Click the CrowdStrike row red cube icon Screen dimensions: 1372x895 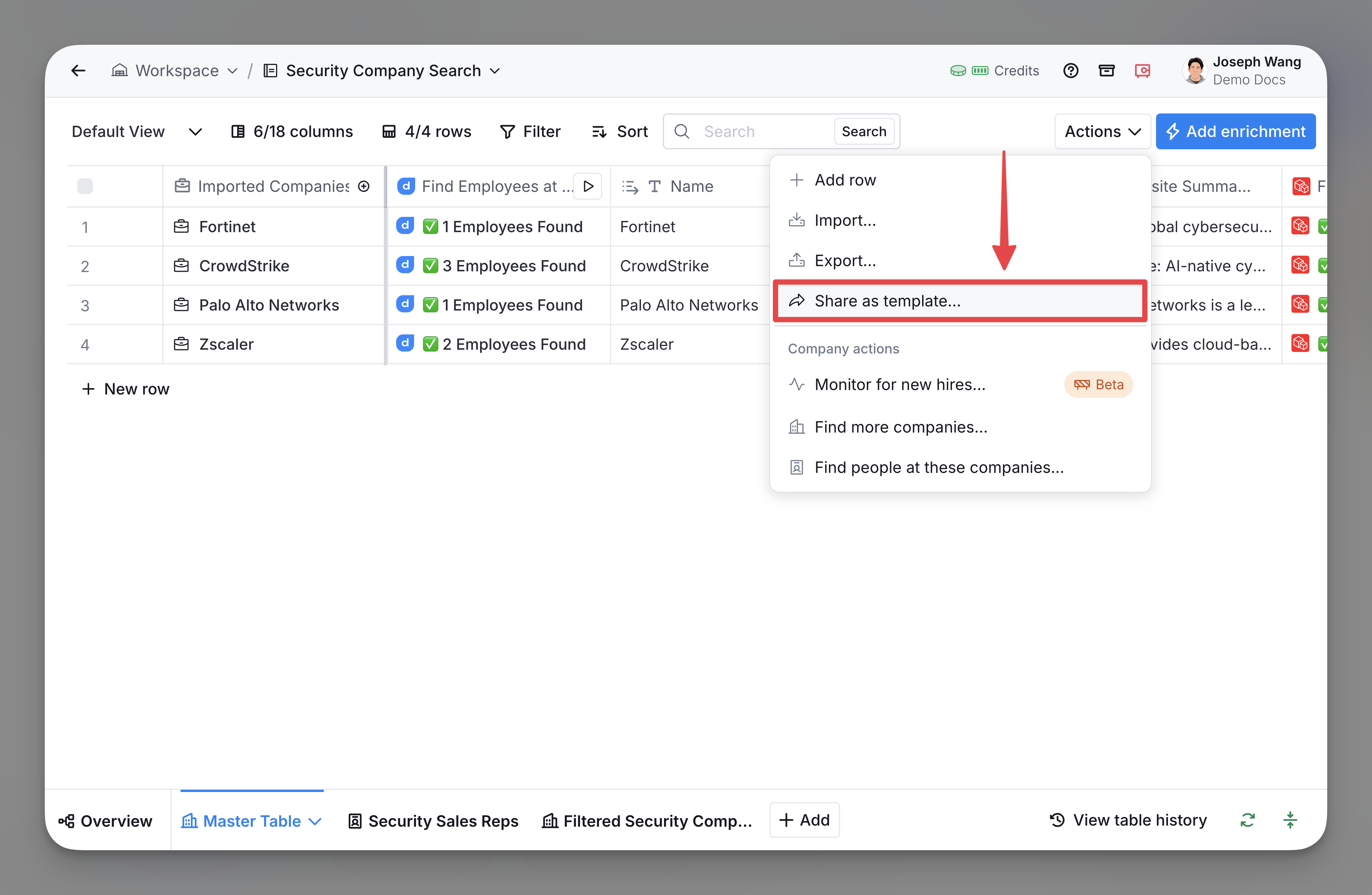(1300, 265)
